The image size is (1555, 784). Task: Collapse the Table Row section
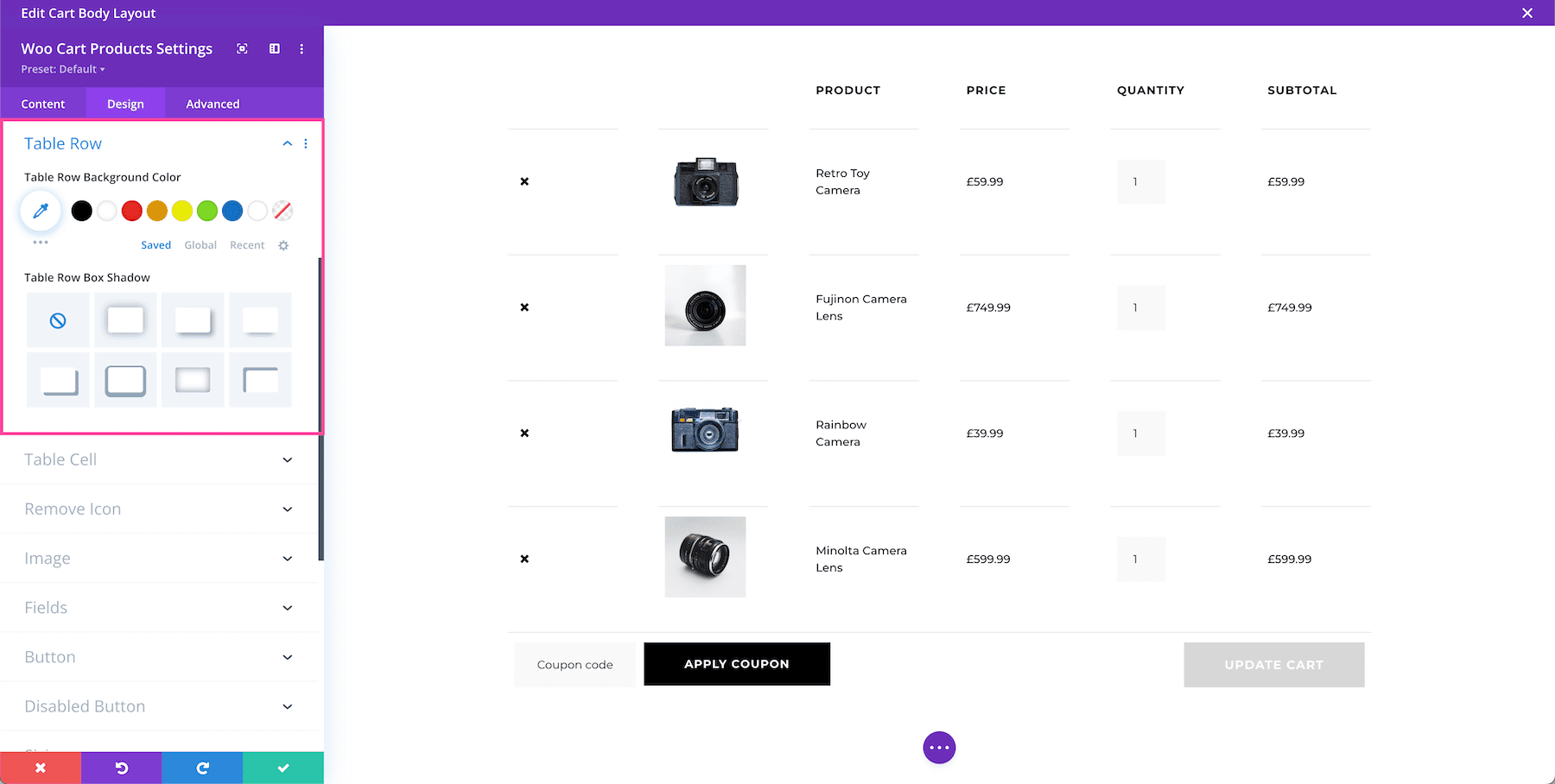click(x=287, y=143)
